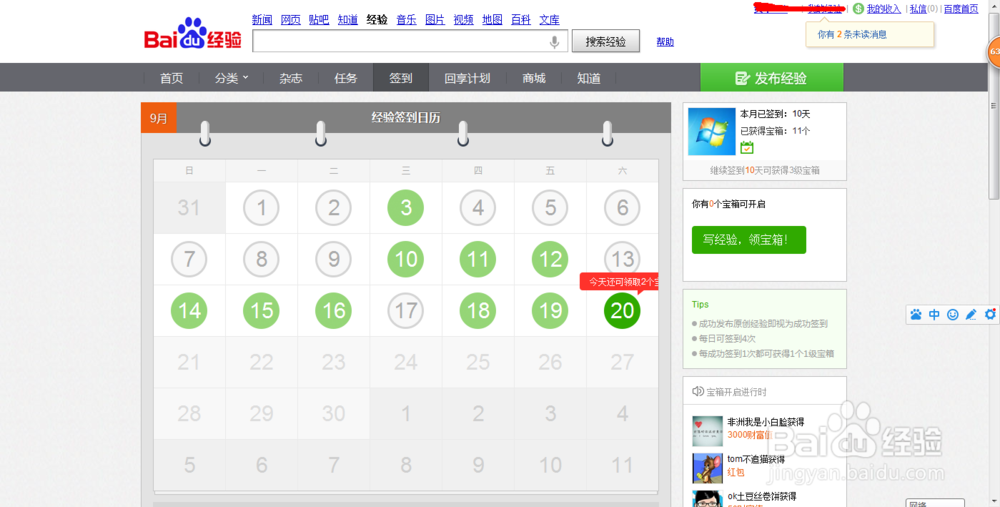Open the 回享计划 navigation tab
Image resolution: width=1000 pixels, height=507 pixels.
pos(467,78)
